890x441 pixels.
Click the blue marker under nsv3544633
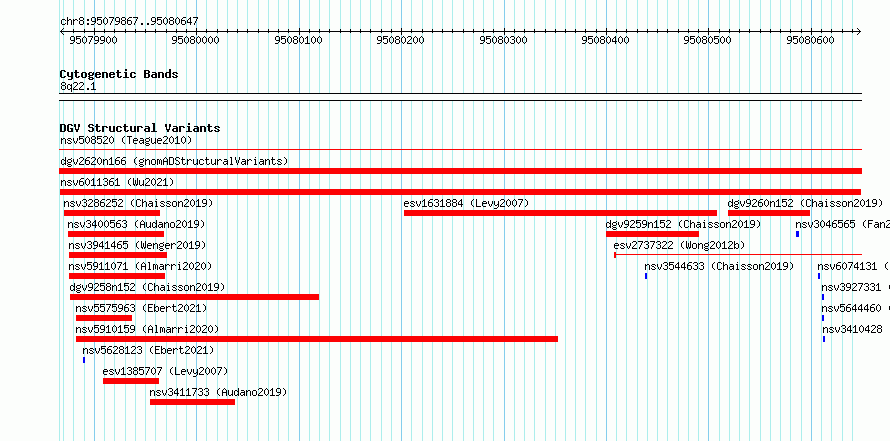646,276
